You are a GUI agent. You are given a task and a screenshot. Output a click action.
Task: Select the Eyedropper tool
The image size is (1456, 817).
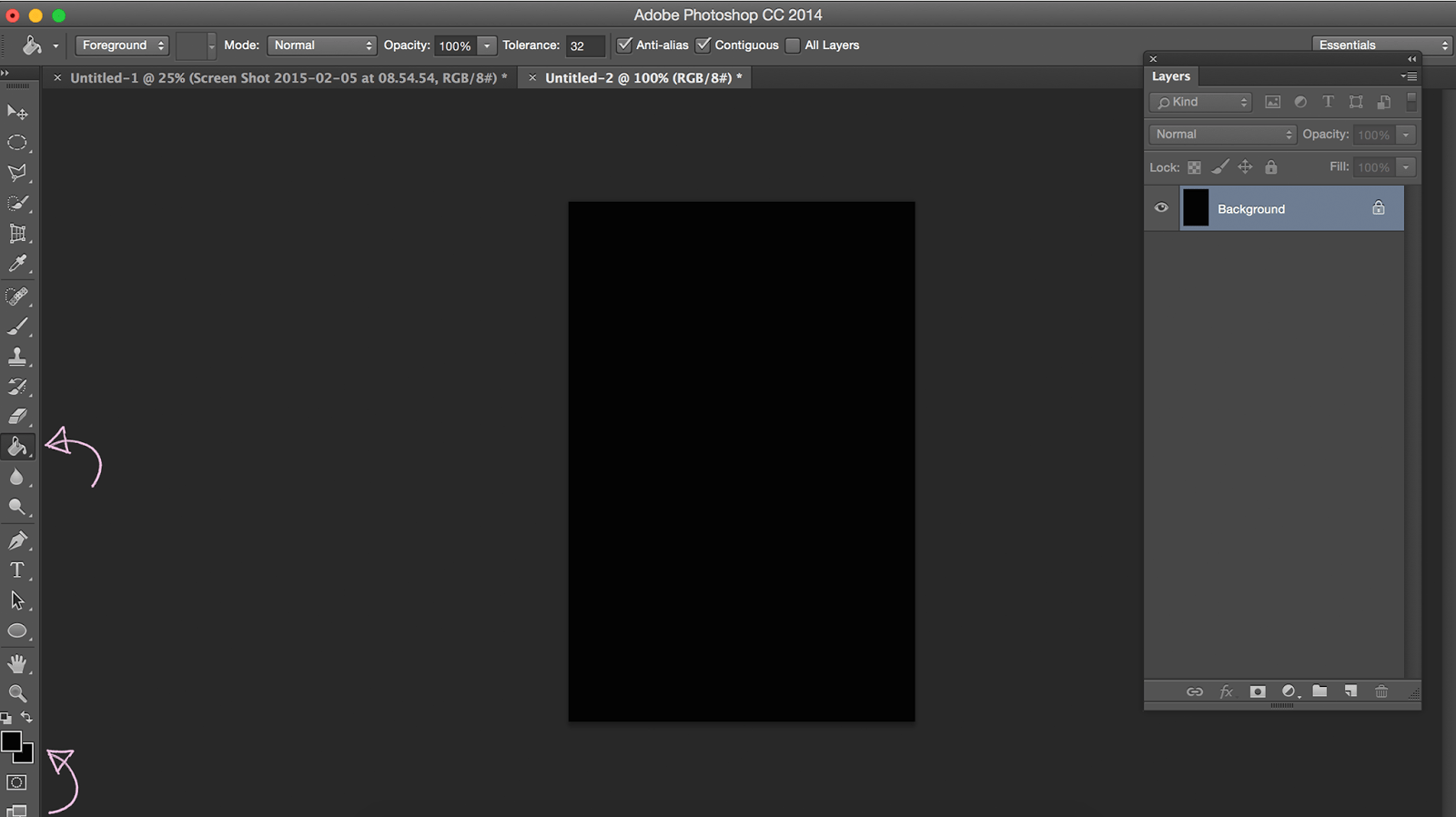tap(17, 264)
